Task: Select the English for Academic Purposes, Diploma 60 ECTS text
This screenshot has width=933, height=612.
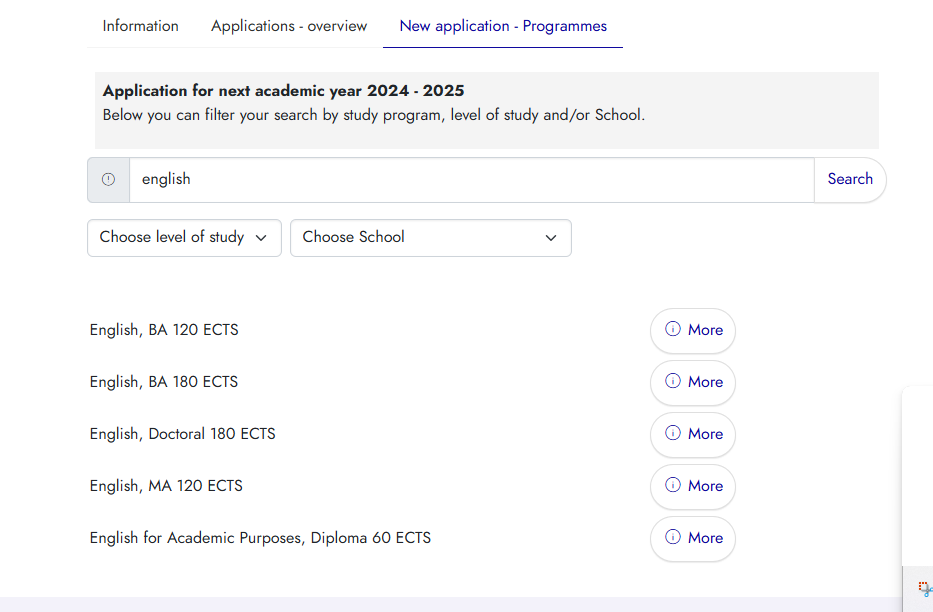Action: tap(260, 538)
